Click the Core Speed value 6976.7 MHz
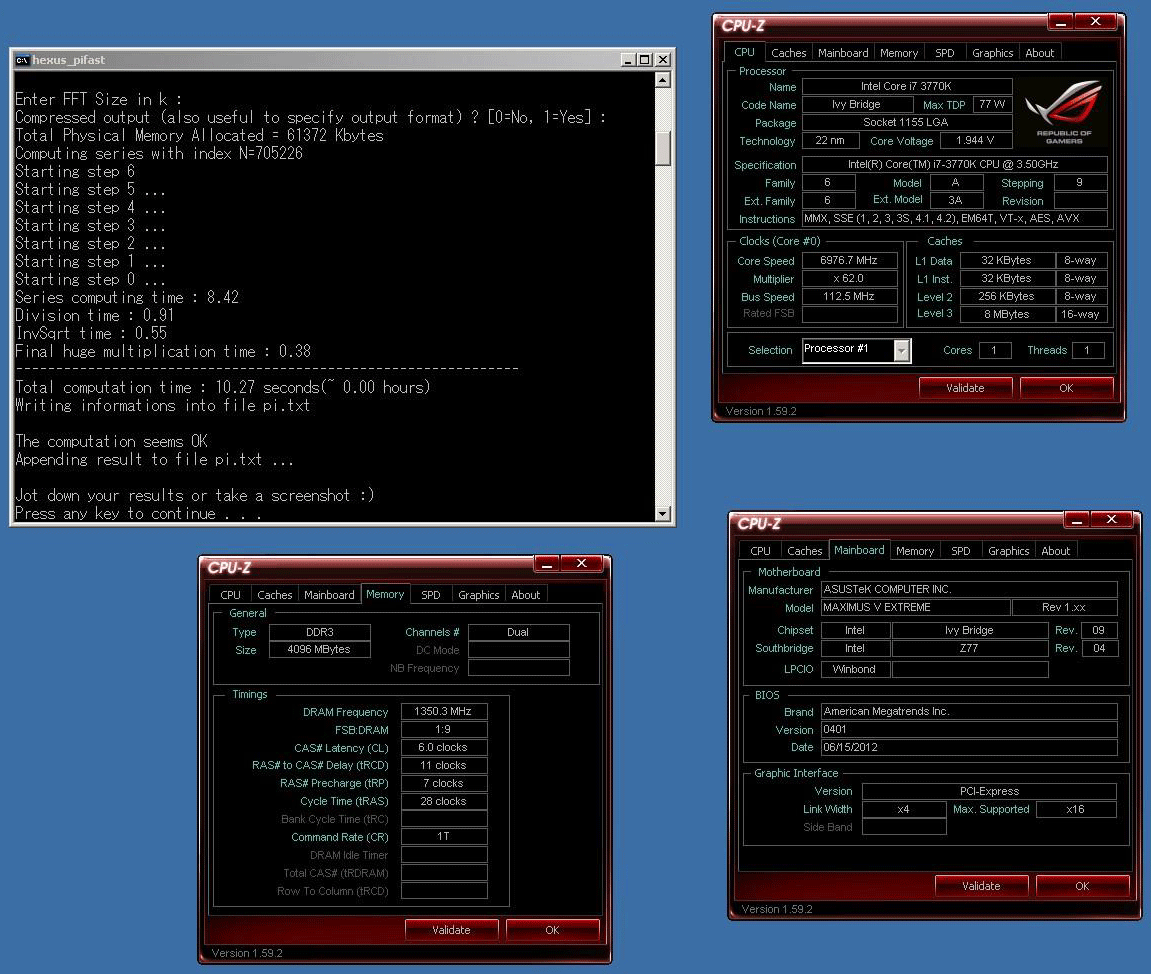The image size is (1151, 974). coord(849,261)
